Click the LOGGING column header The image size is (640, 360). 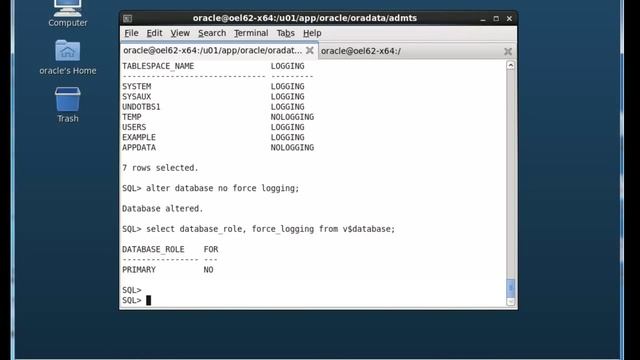point(287,66)
